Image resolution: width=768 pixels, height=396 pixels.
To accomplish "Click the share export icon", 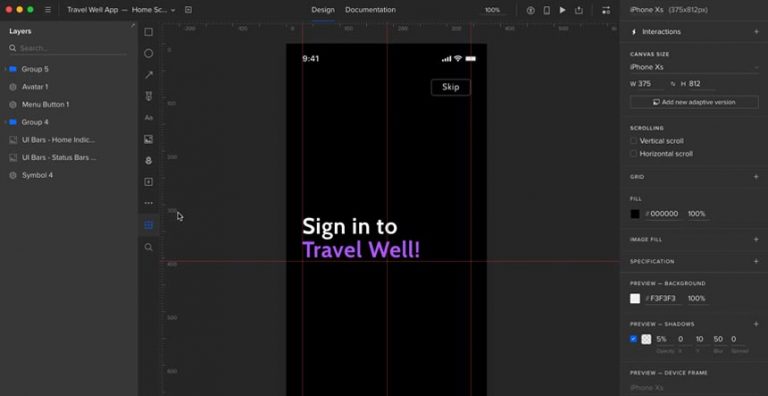I will [x=579, y=10].
